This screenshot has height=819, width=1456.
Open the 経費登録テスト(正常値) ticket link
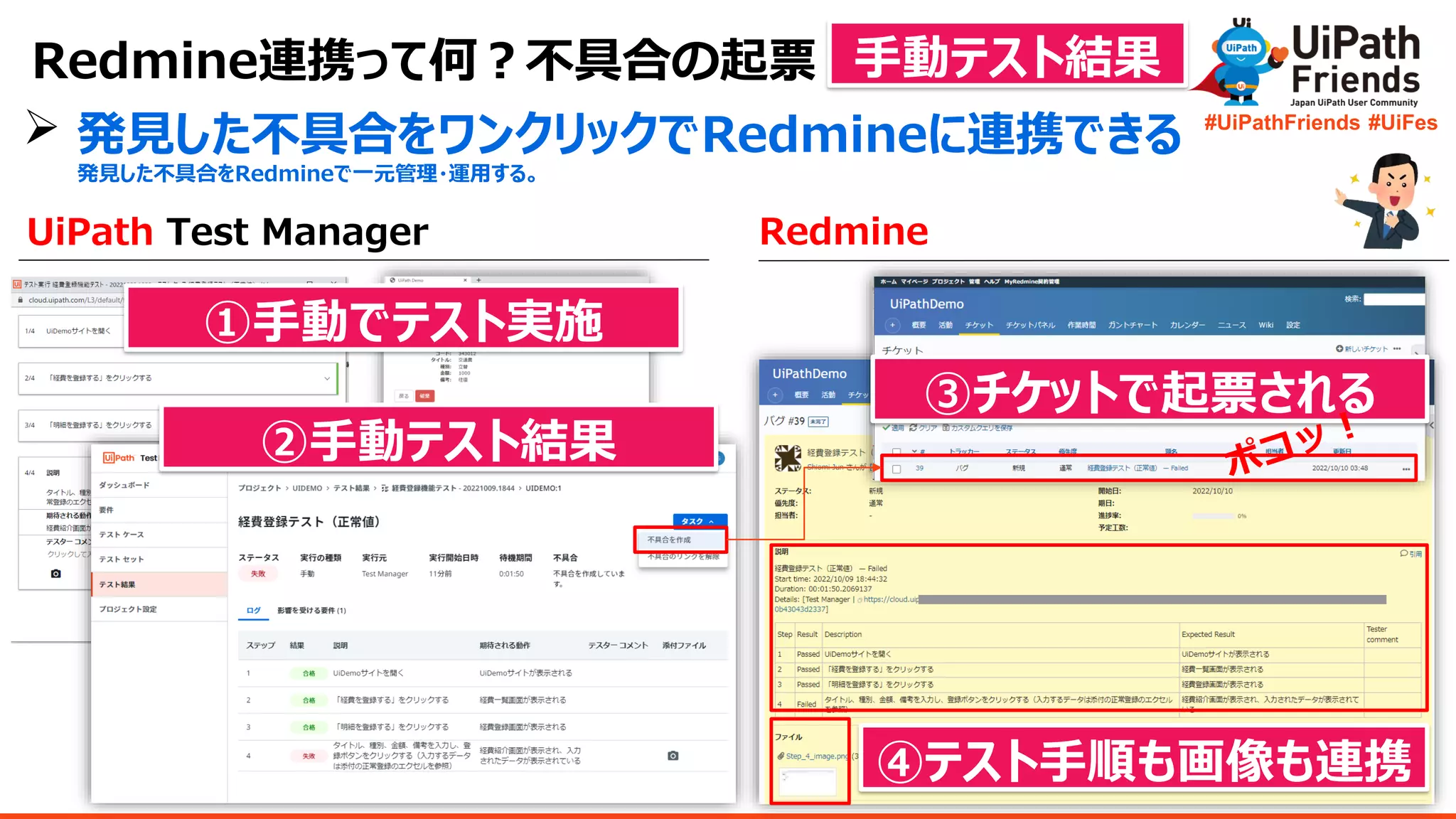pos(1122,469)
